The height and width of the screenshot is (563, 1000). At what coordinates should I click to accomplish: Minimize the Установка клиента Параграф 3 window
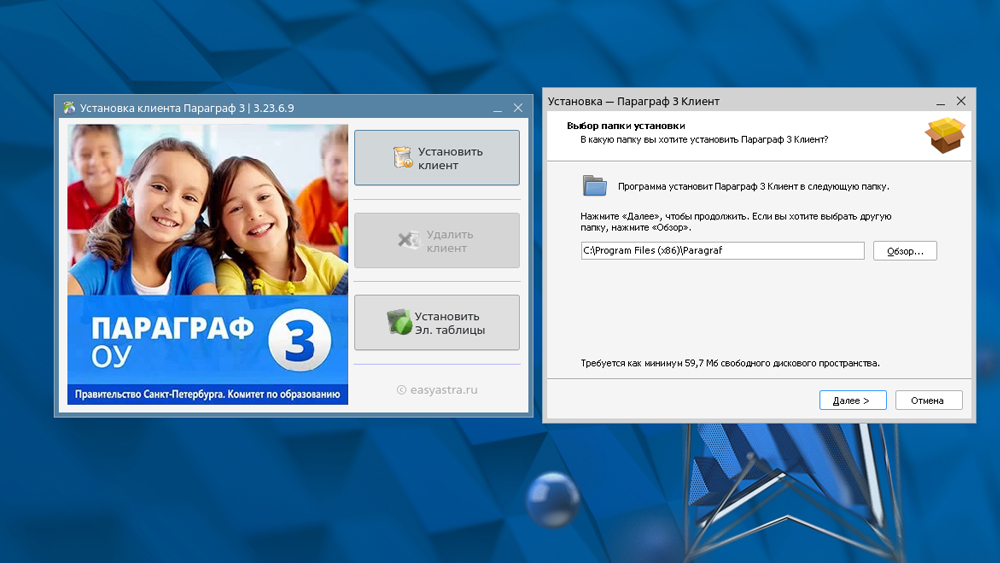pos(497,108)
